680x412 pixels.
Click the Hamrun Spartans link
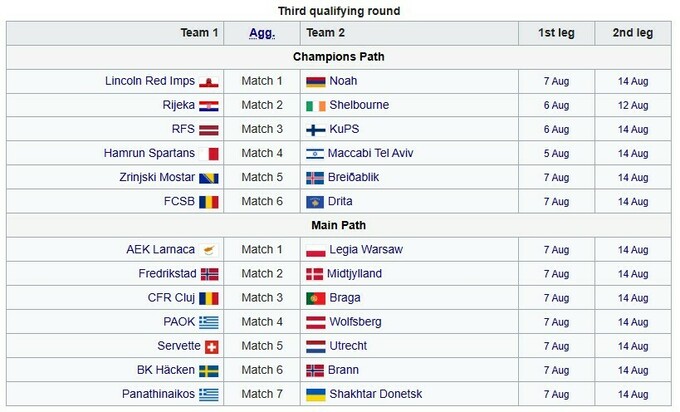[x=149, y=153]
